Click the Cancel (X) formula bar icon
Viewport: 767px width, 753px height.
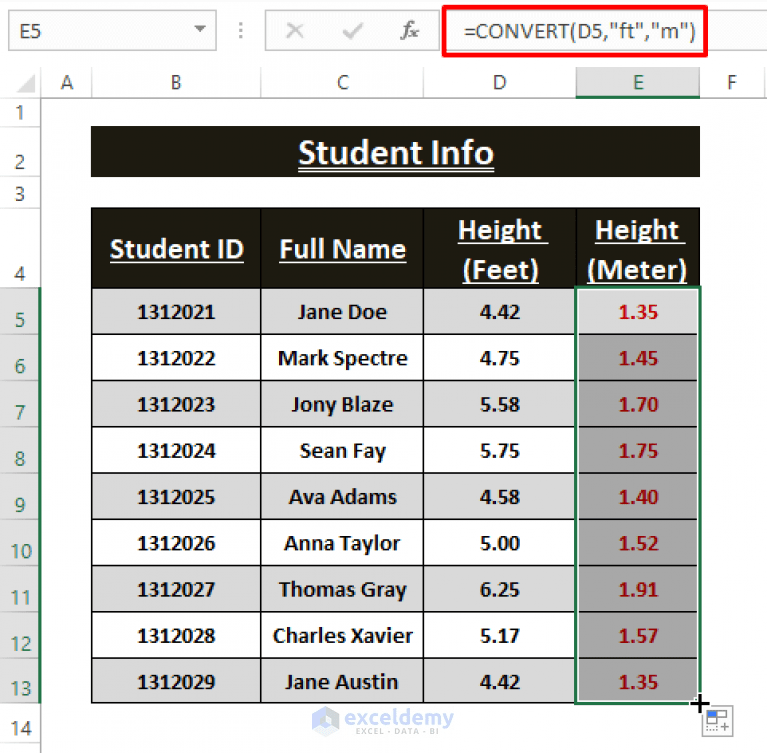pos(294,31)
